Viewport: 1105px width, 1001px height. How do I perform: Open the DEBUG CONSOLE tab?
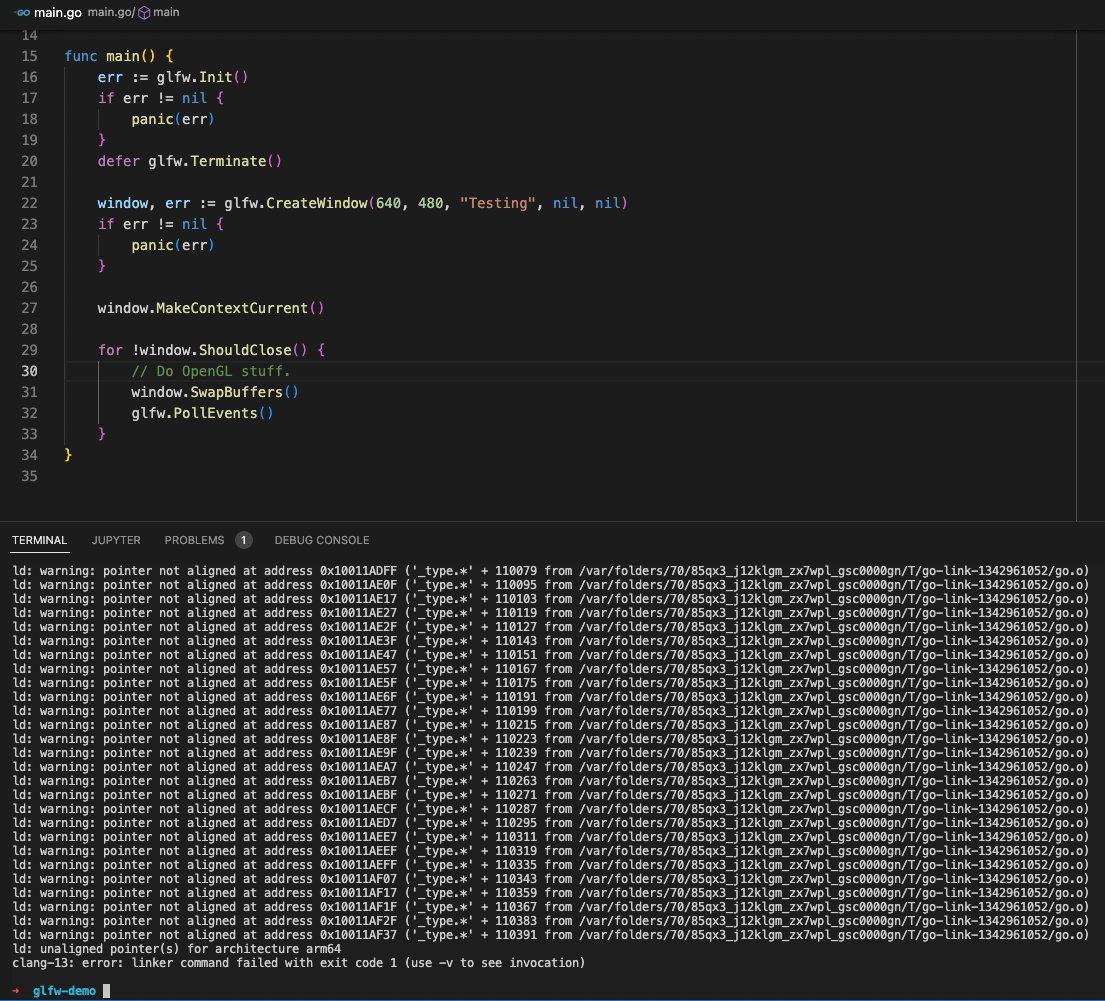(x=322, y=540)
